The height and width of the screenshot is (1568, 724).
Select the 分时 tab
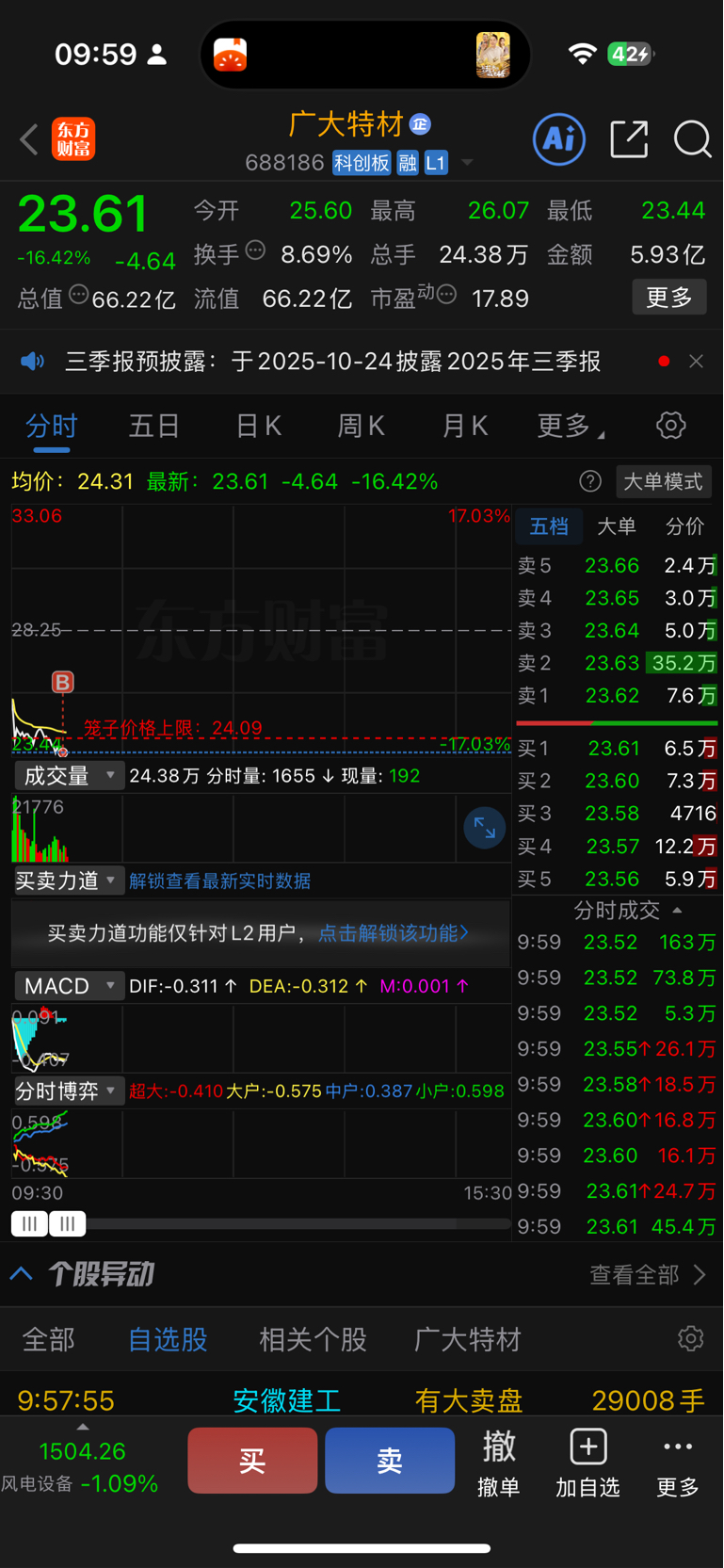pos(52,426)
